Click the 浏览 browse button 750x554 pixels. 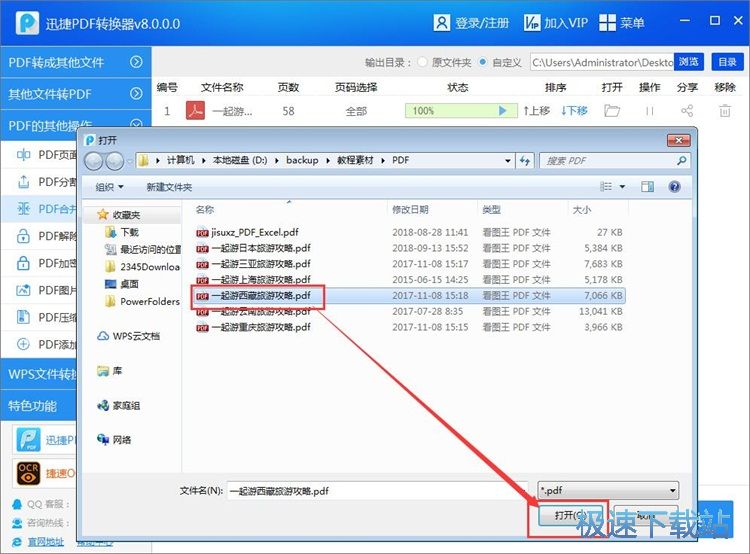688,62
